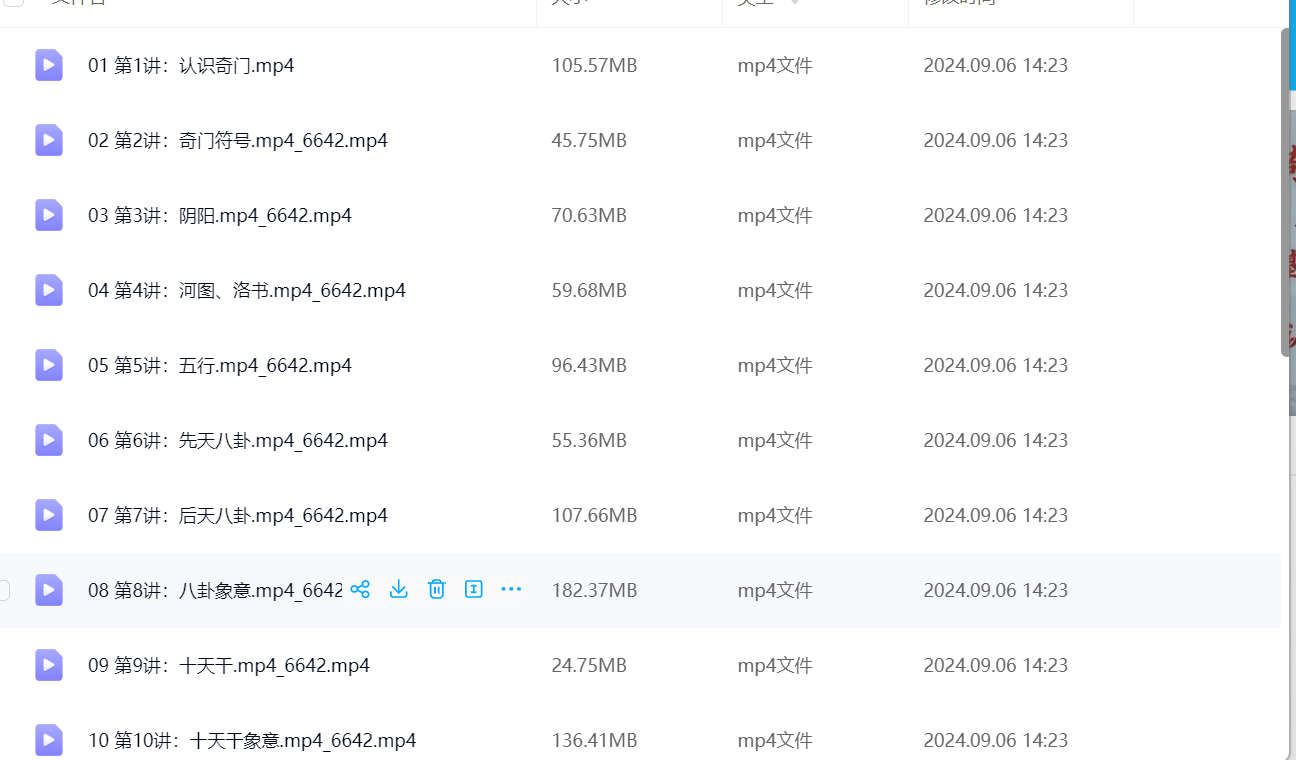
Task: Click the vertical scrollbar thumb of file list
Action: tap(1287, 192)
